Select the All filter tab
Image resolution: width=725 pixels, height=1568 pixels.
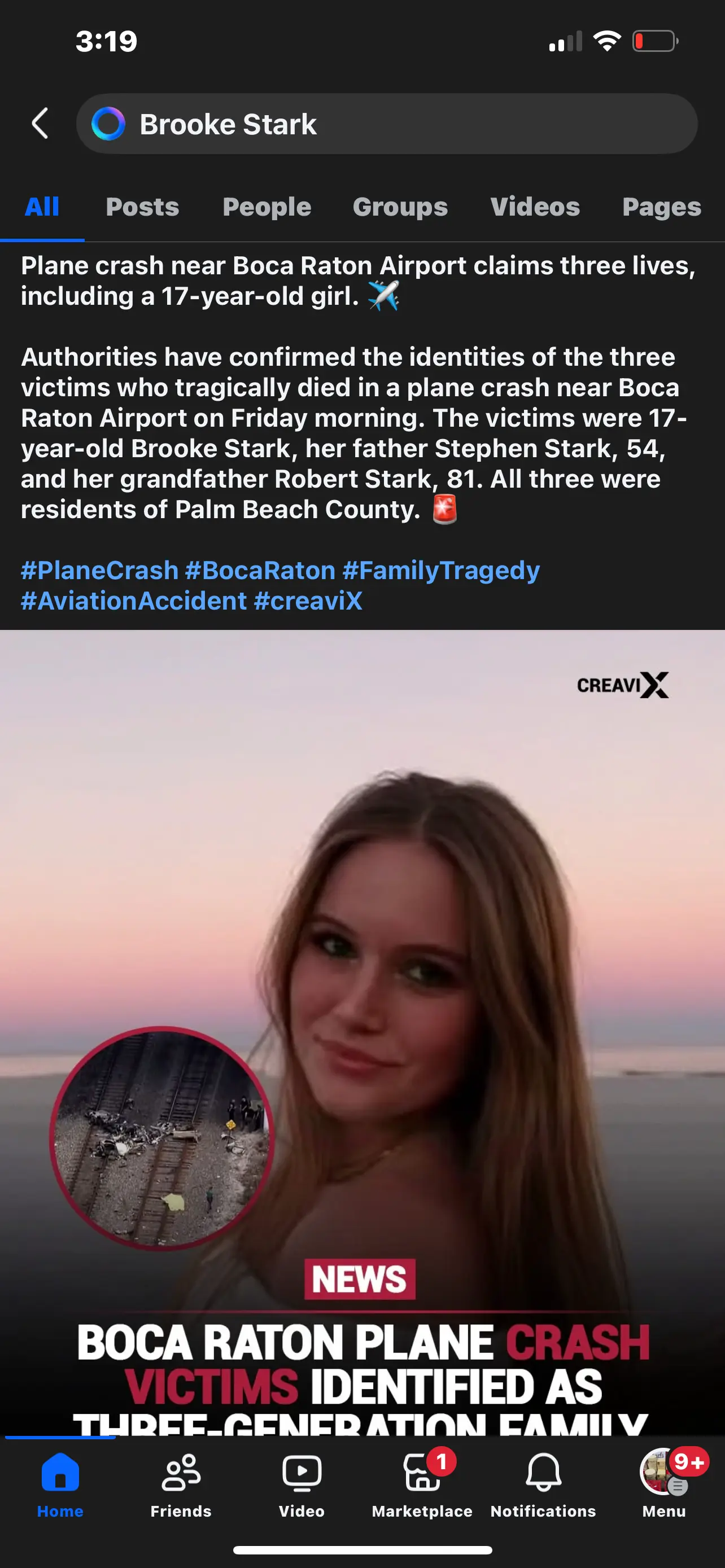(x=42, y=207)
